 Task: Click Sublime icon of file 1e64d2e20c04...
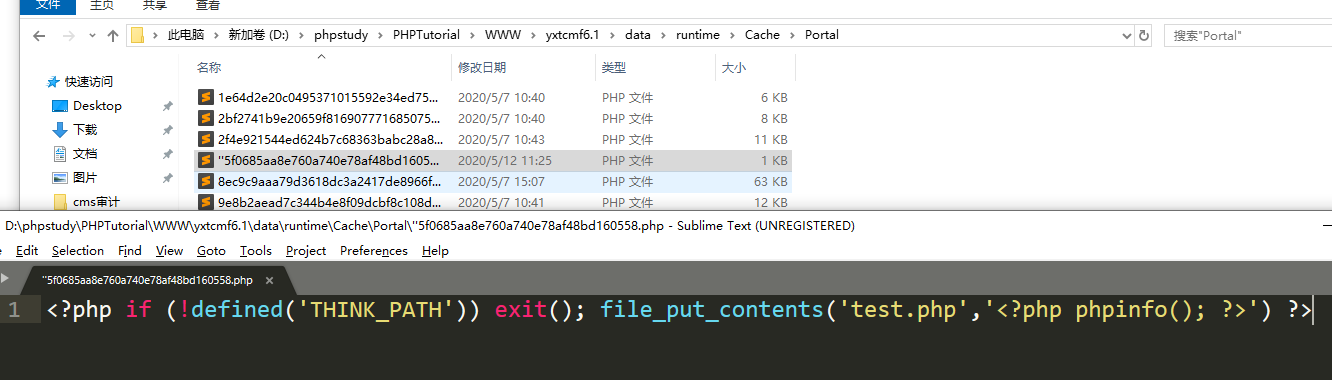point(205,98)
